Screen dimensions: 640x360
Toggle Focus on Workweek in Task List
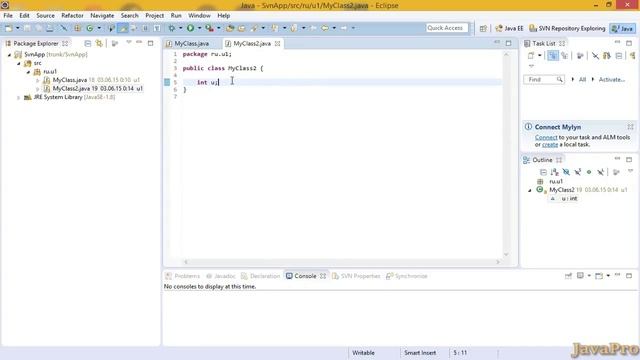pos(580,56)
